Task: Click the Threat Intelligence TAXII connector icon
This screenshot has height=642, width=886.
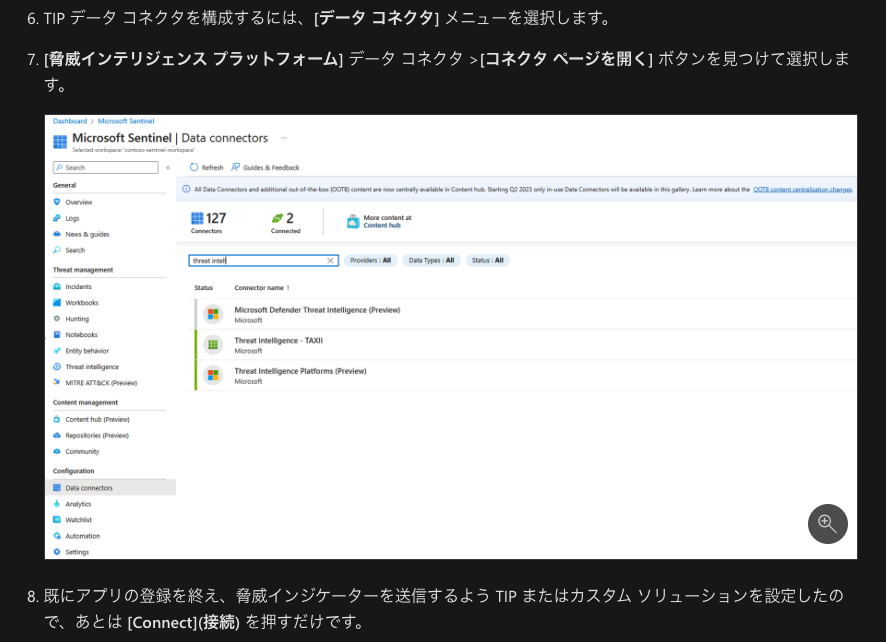Action: 213,344
